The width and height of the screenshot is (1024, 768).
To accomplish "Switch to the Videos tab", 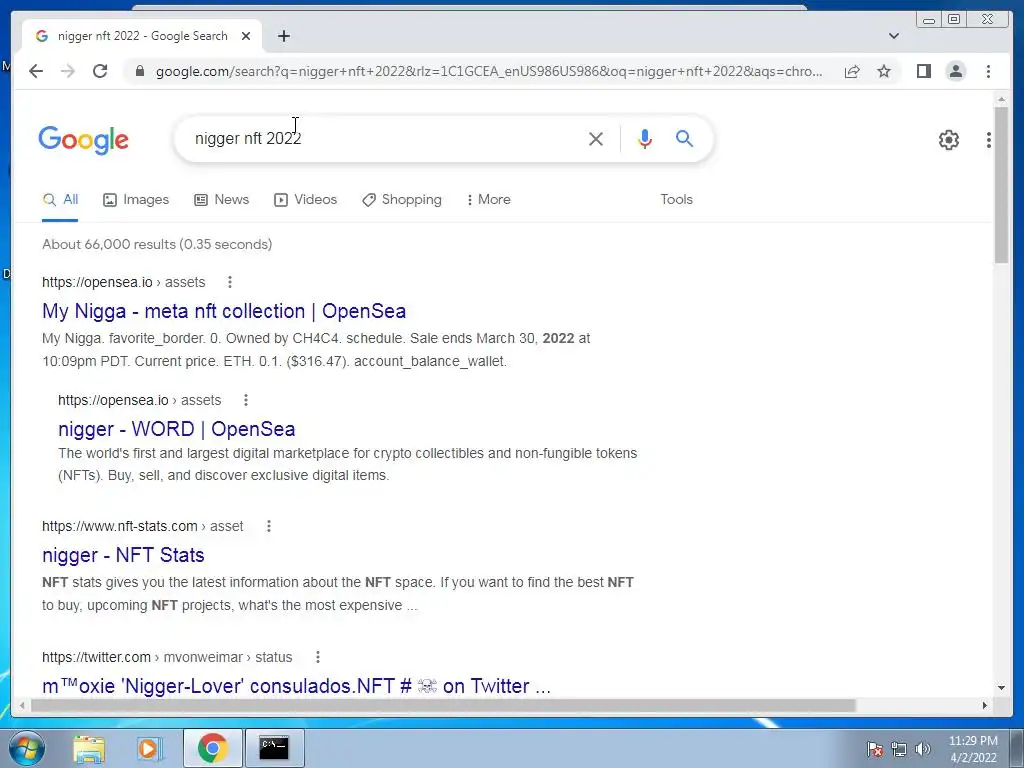I will click(x=305, y=199).
